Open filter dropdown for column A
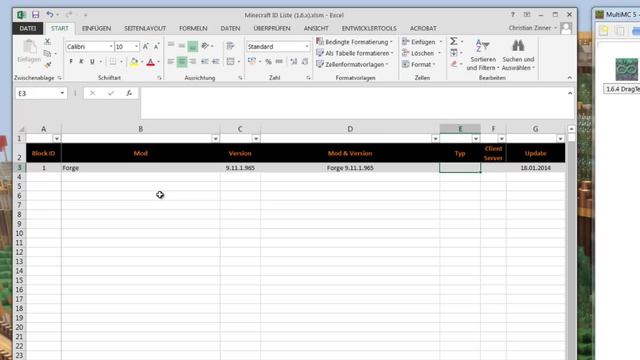The image size is (640, 360). coord(56,139)
